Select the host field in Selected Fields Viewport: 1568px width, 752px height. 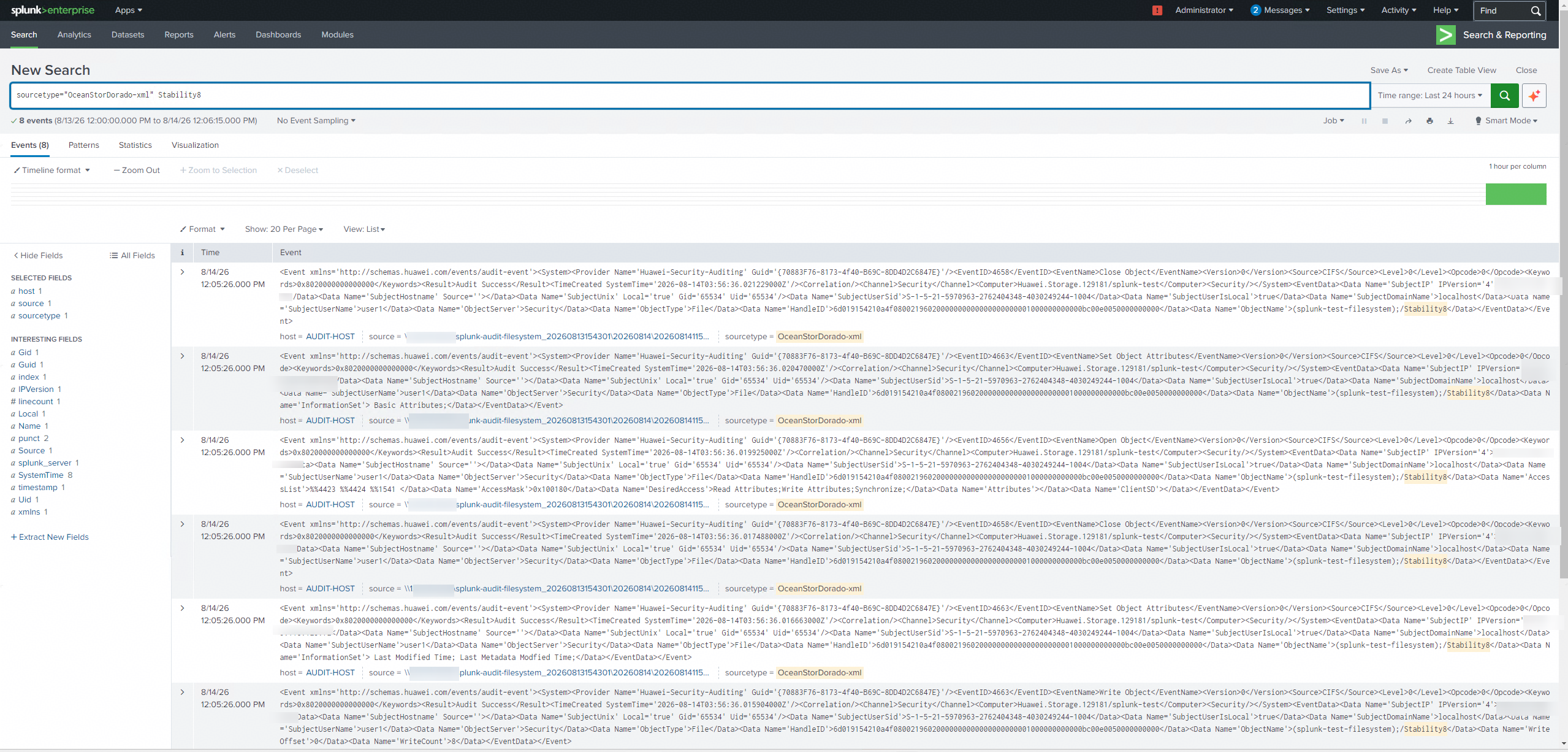[26, 291]
